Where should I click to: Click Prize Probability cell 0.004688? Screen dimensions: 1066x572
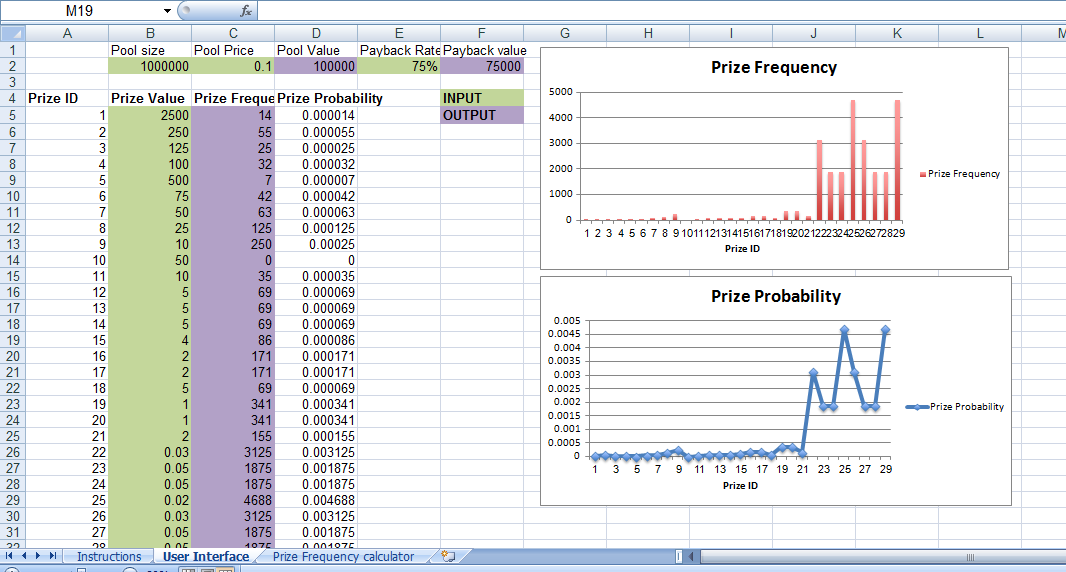316,500
